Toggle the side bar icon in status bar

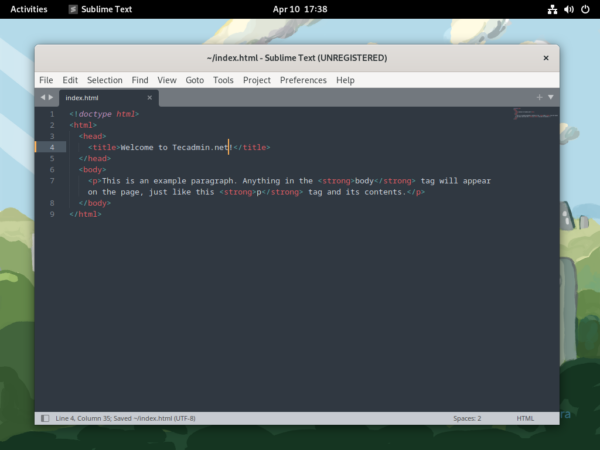pyautogui.click(x=44, y=418)
